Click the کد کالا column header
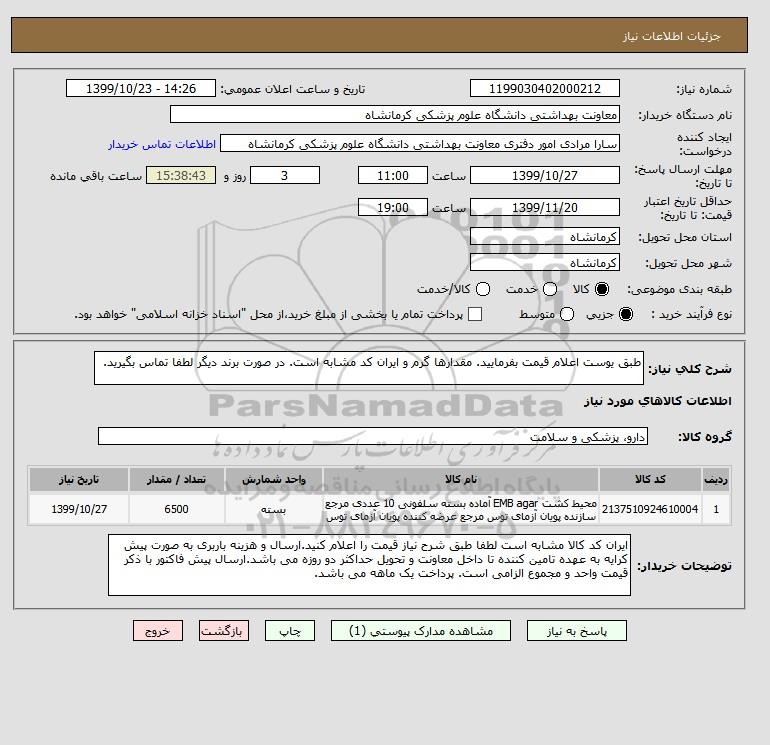 pos(650,479)
